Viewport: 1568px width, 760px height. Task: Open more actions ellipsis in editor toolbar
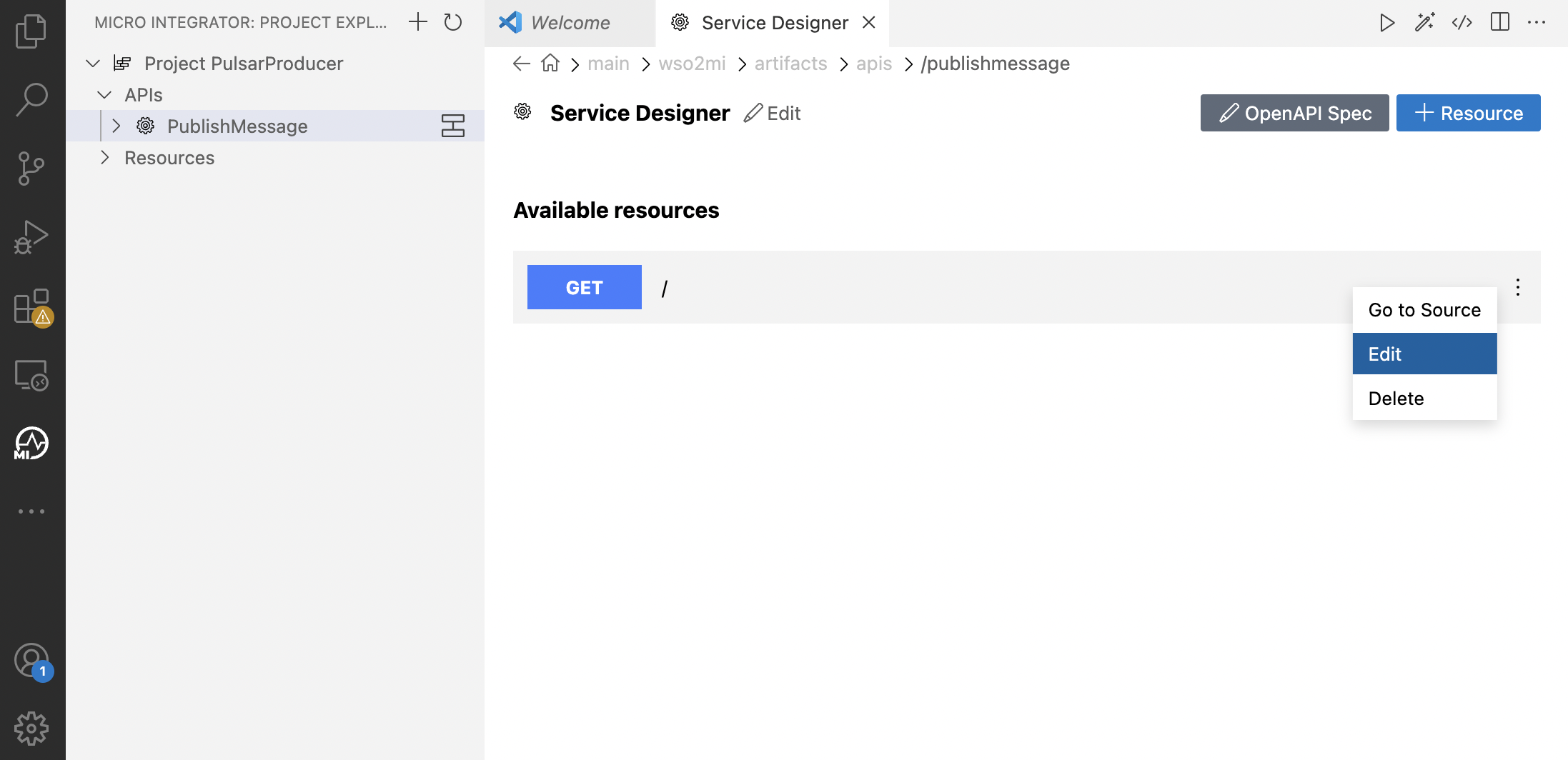click(1537, 23)
